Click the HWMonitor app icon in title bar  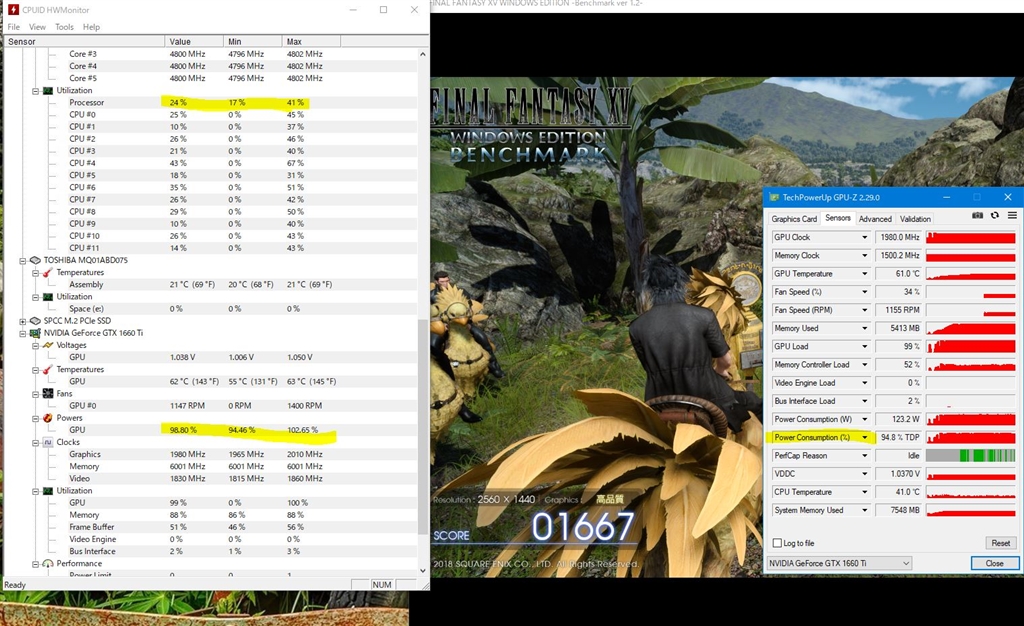click(x=13, y=10)
